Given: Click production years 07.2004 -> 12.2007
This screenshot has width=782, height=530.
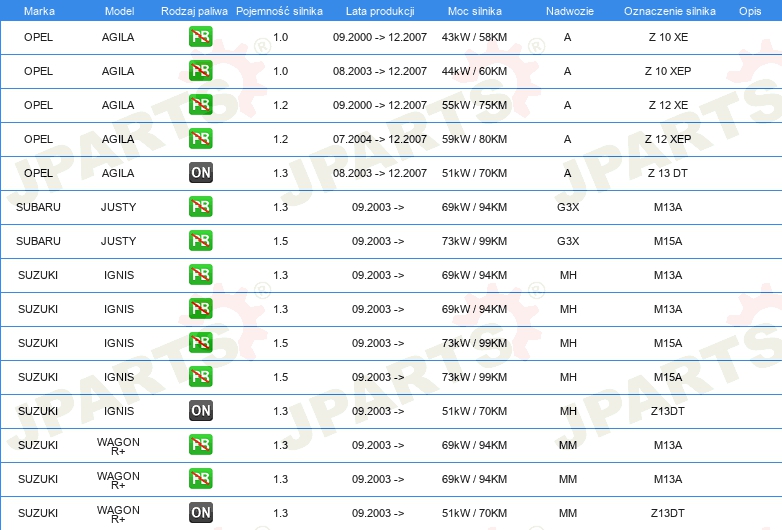Looking at the screenshot, I should 380,139.
